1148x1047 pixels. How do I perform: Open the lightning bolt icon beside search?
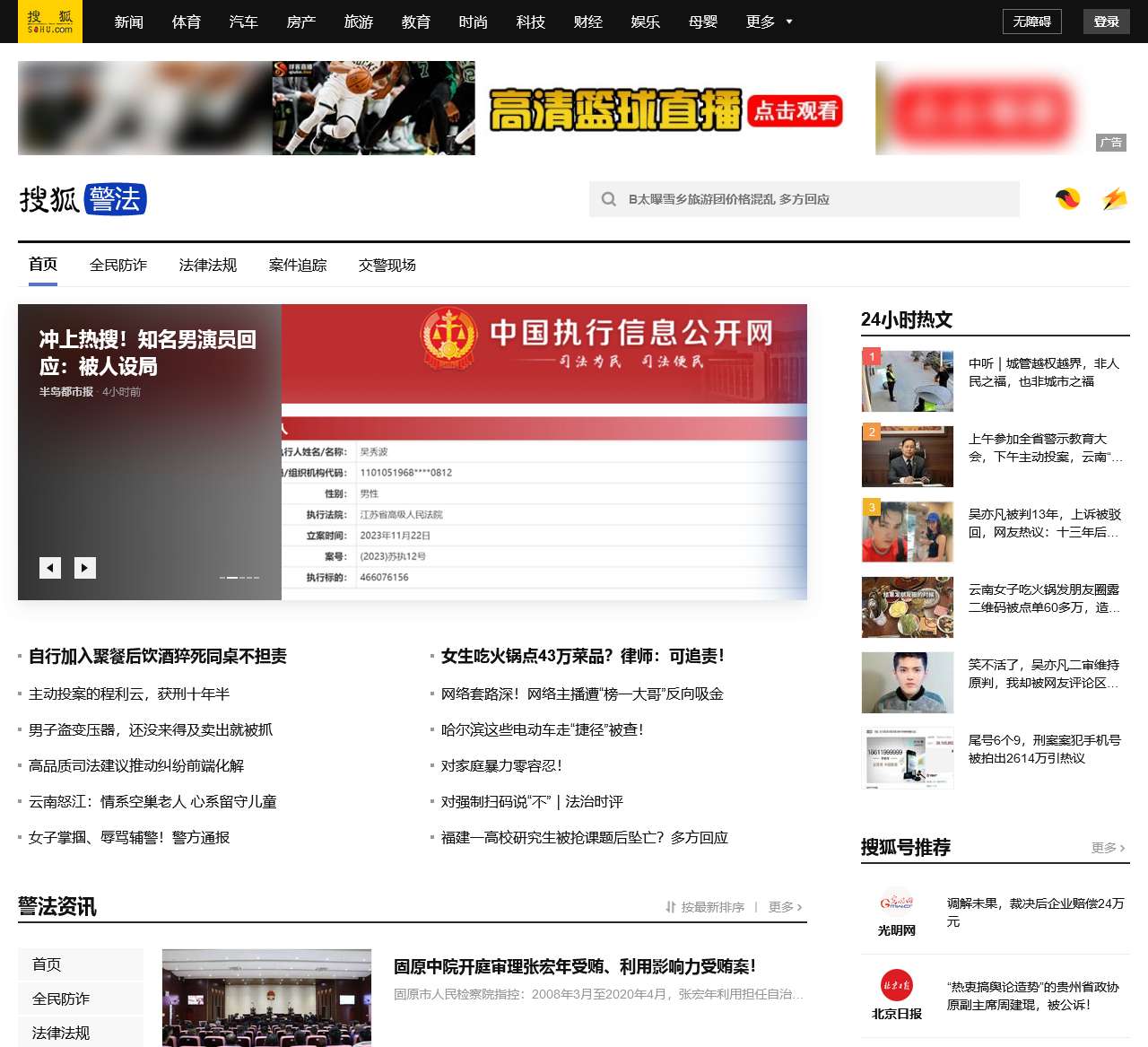point(1114,199)
